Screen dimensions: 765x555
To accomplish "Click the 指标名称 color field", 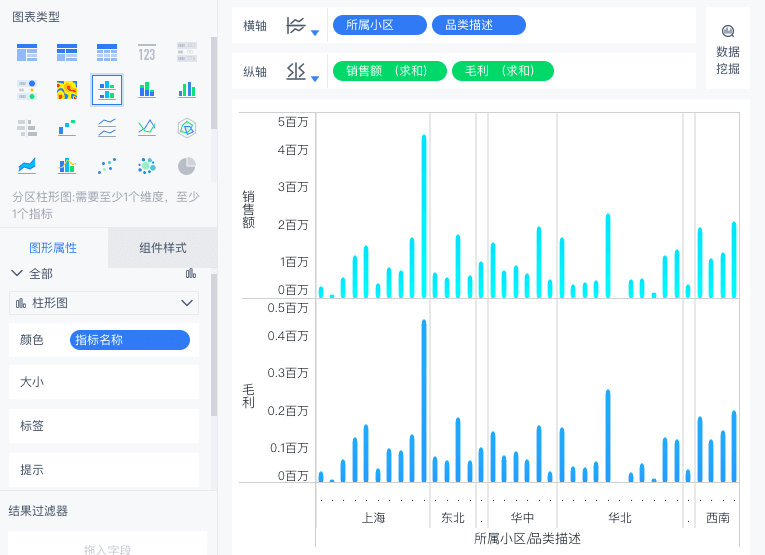I will (x=130, y=340).
